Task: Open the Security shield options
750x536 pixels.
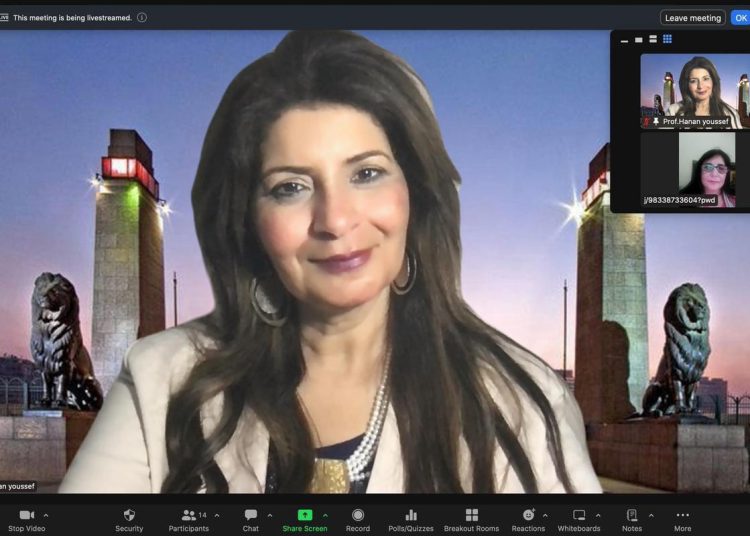Action: pyautogui.click(x=129, y=515)
